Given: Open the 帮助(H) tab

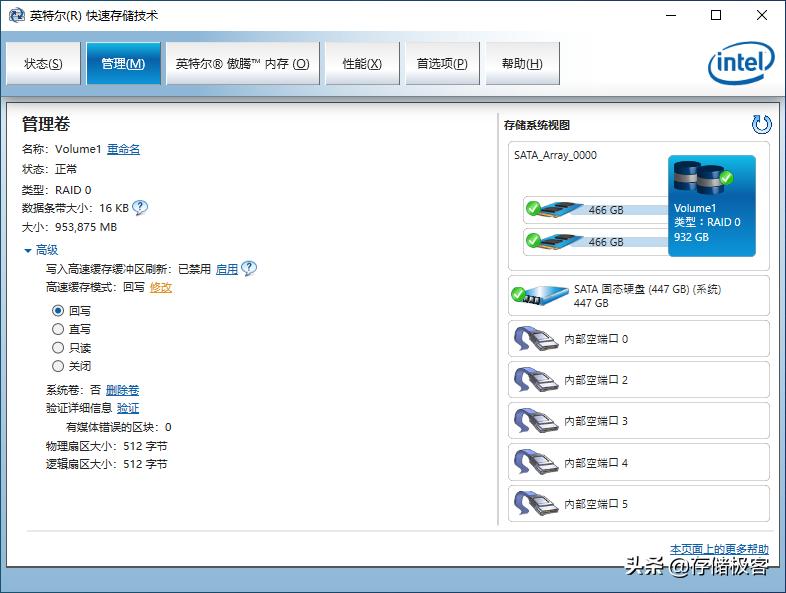Looking at the screenshot, I should click(x=522, y=64).
